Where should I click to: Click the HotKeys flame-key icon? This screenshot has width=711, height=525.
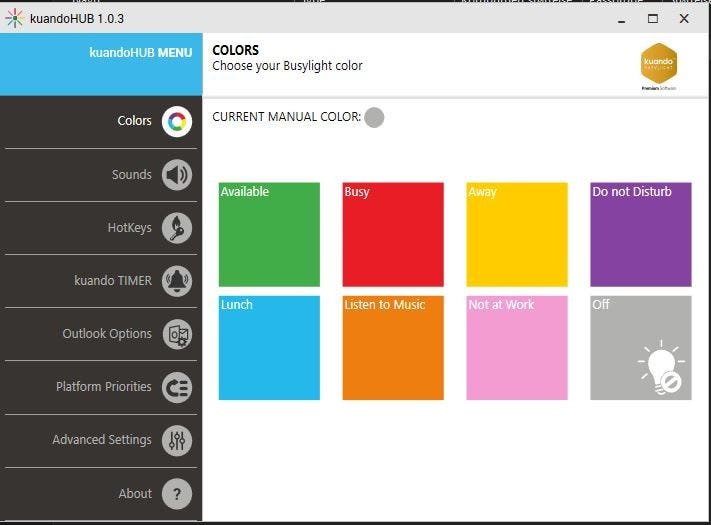pos(177,228)
